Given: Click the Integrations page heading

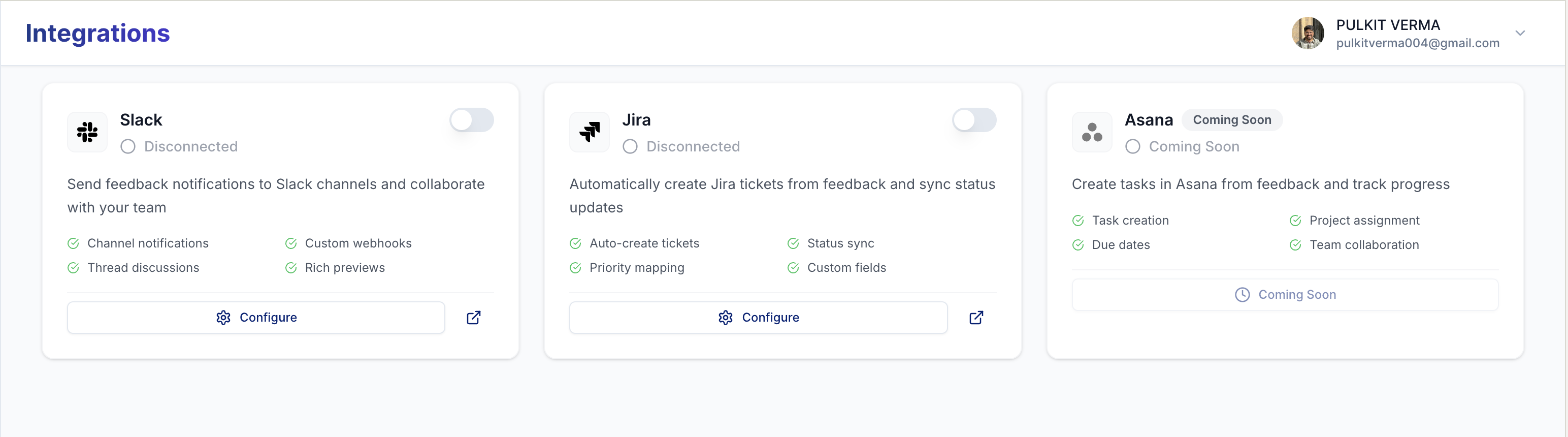Looking at the screenshot, I should pyautogui.click(x=97, y=33).
